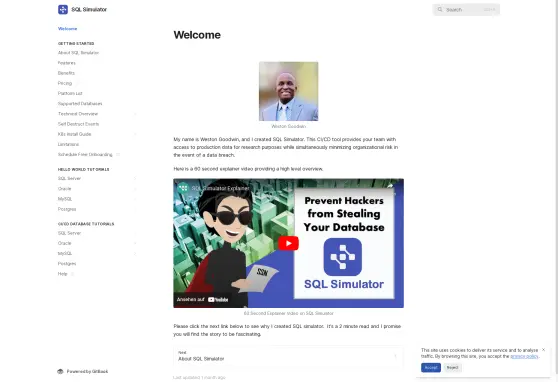Close the cookie notice with X
Image resolution: width=558 pixels, height=382 pixels.
(543, 350)
